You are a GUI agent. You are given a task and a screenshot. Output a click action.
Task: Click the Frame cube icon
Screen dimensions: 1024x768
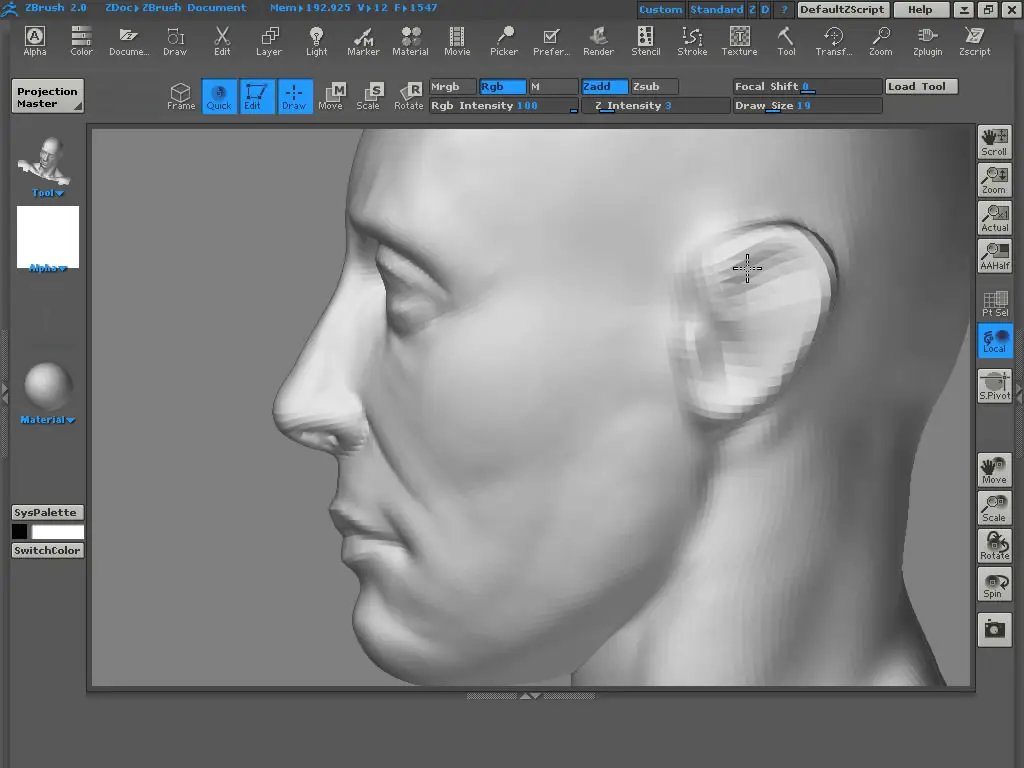[181, 96]
